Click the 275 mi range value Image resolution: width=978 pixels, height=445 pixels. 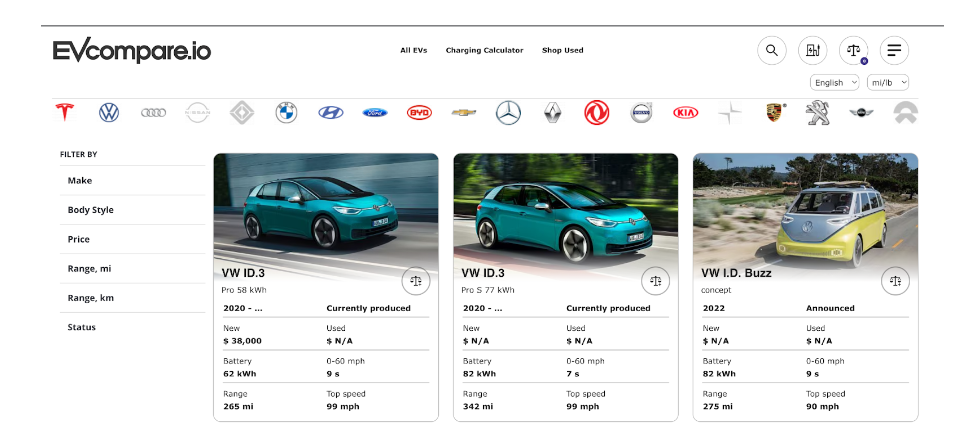(x=718, y=406)
